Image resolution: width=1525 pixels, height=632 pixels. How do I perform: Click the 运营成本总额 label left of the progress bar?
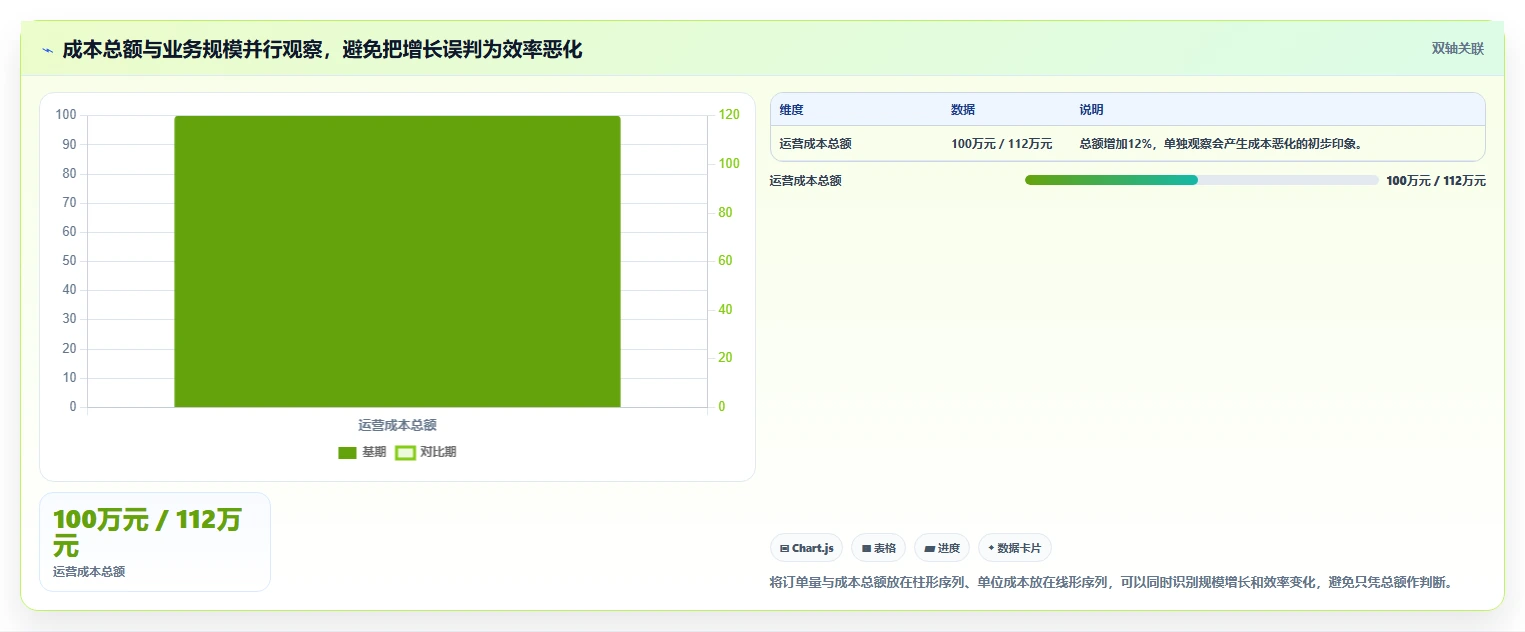pos(806,181)
